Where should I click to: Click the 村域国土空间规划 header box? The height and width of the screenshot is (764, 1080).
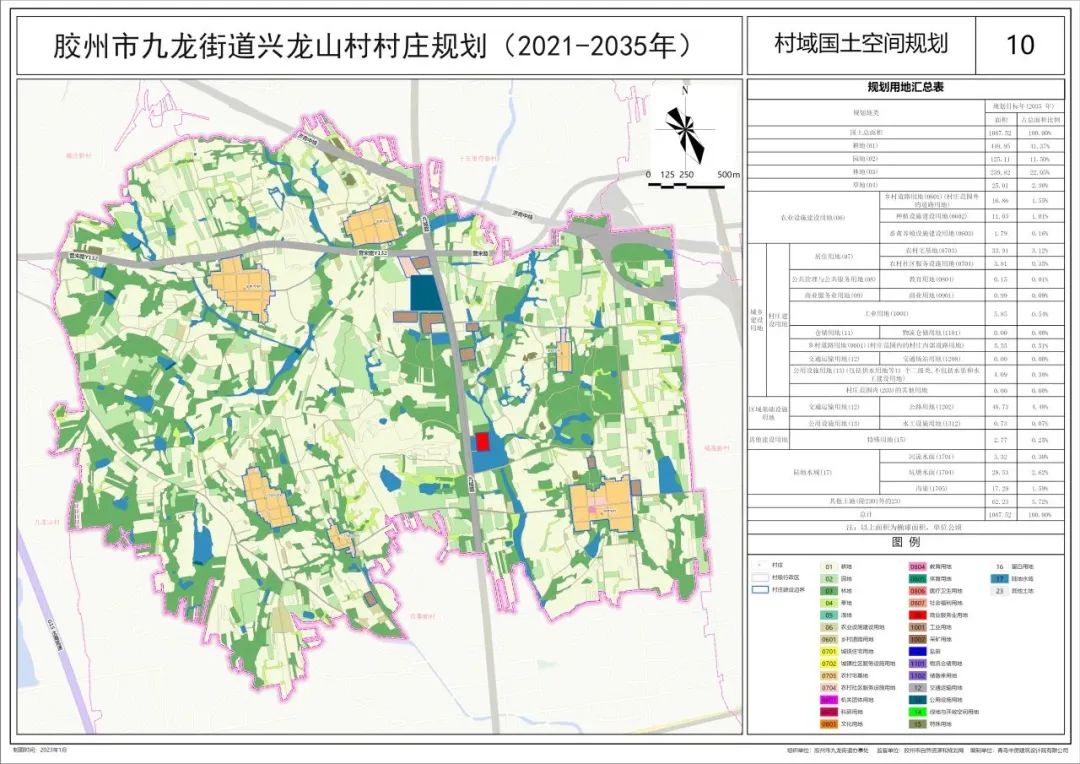coord(860,44)
